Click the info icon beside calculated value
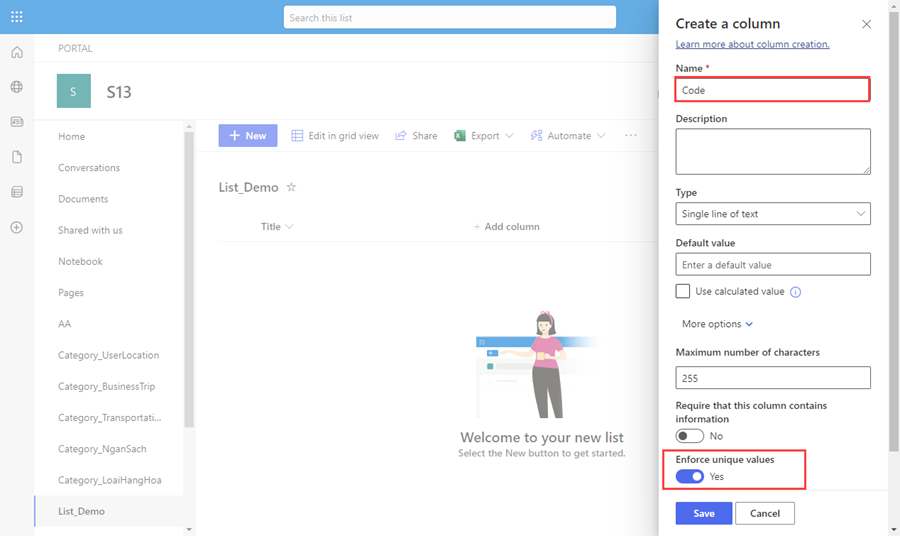The width and height of the screenshot is (900, 536). pyautogui.click(x=795, y=292)
